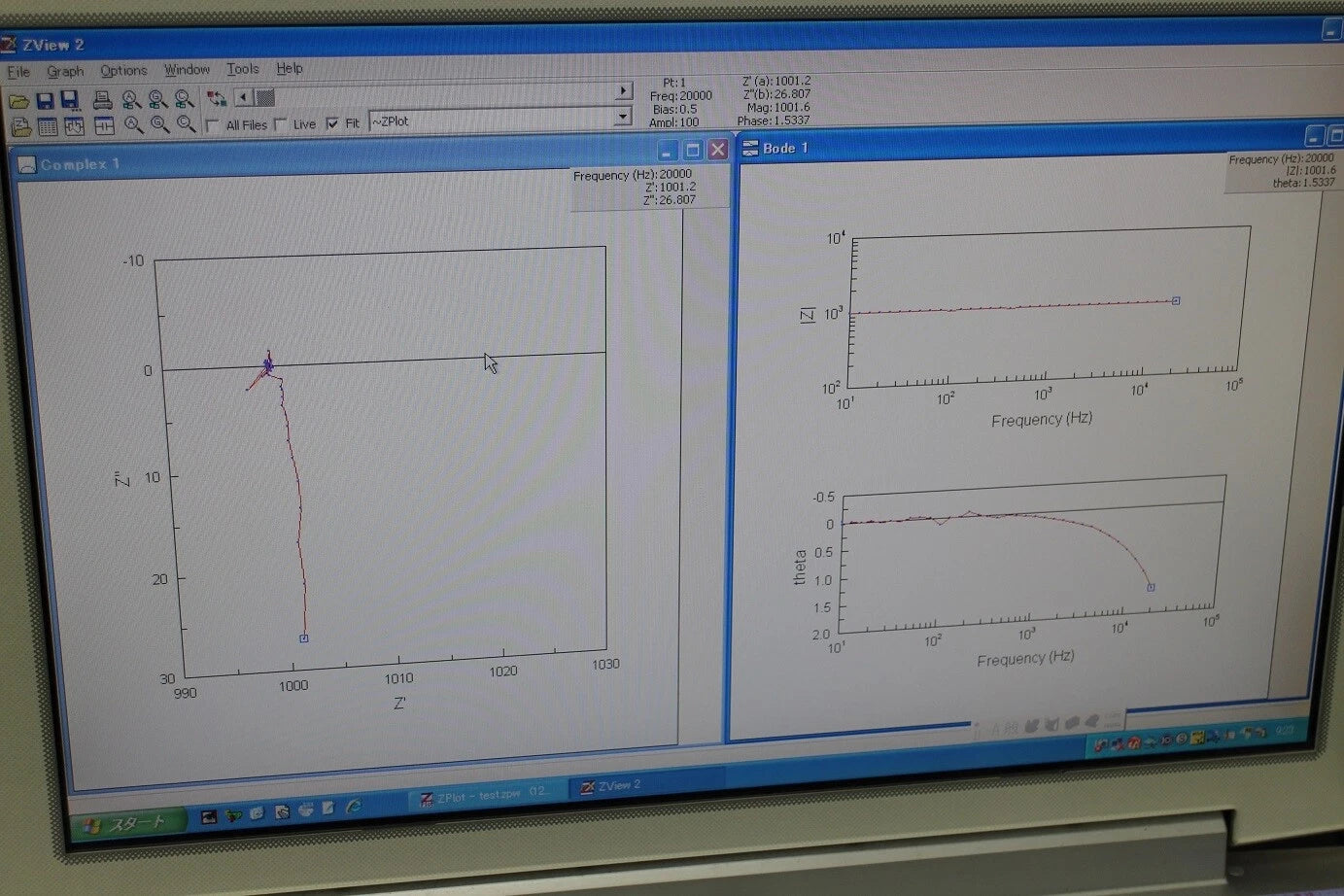Screen dimensions: 1344x896
Task: Enable the All Files checkbox
Action: pos(212,125)
